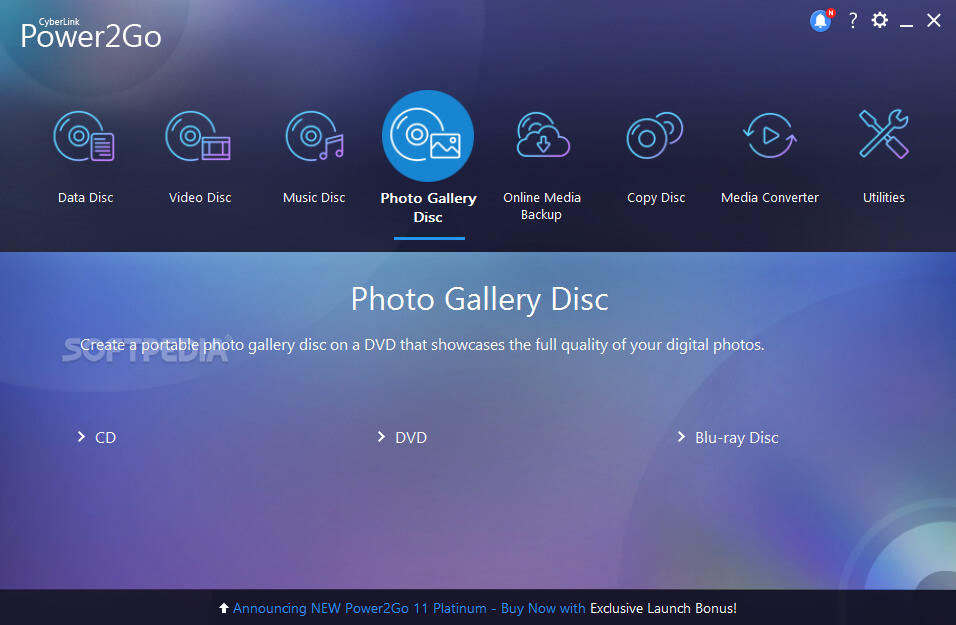Choose the Blu-ray Disc option text

[737, 438]
